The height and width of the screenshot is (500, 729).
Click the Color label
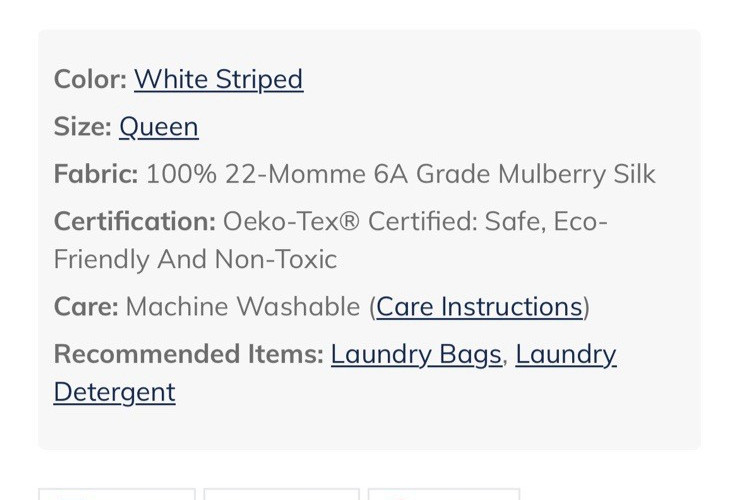tap(91, 79)
